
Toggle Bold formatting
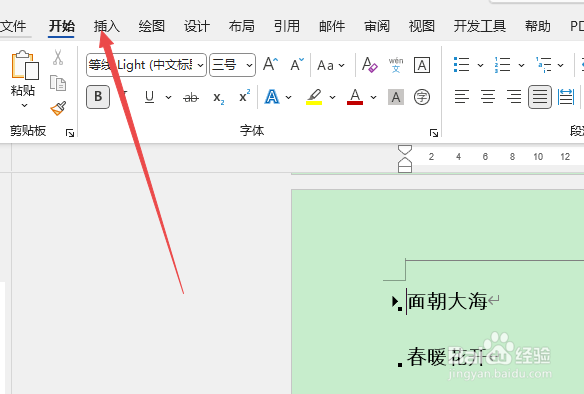98,97
